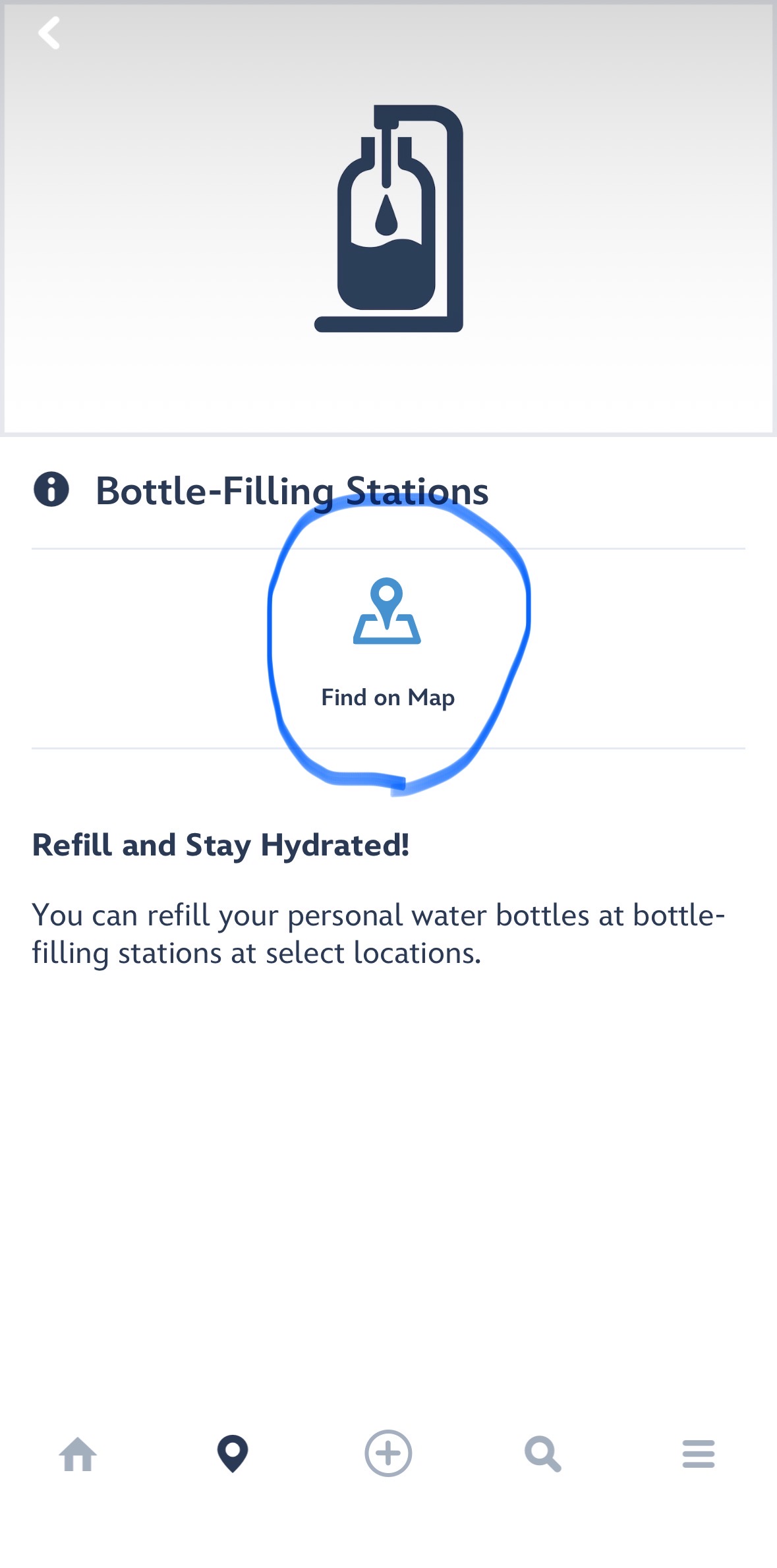Tap the refill description paragraph
The image size is (777, 1568).
[378, 934]
